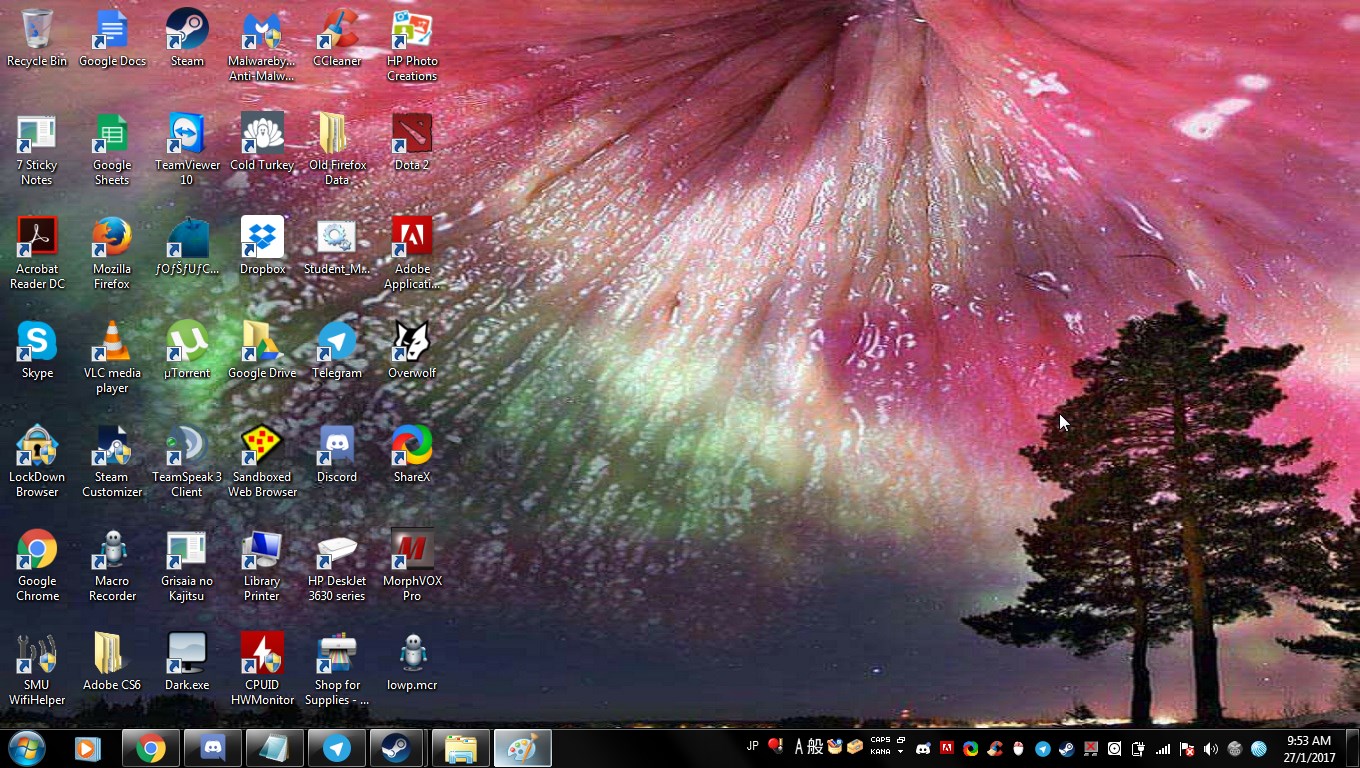This screenshot has width=1360, height=768.
Task: Click the Show Desktop strip beside the clock
Action: (x=1352, y=748)
